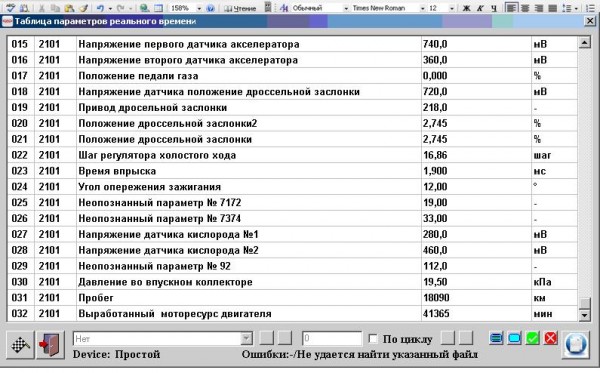Click the numeric input field showing 0
Viewport: 600px width, 373px height.
332,339
